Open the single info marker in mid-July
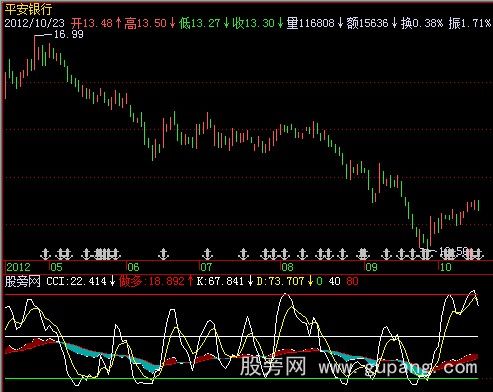The width and height of the screenshot is (493, 392). [x=244, y=254]
